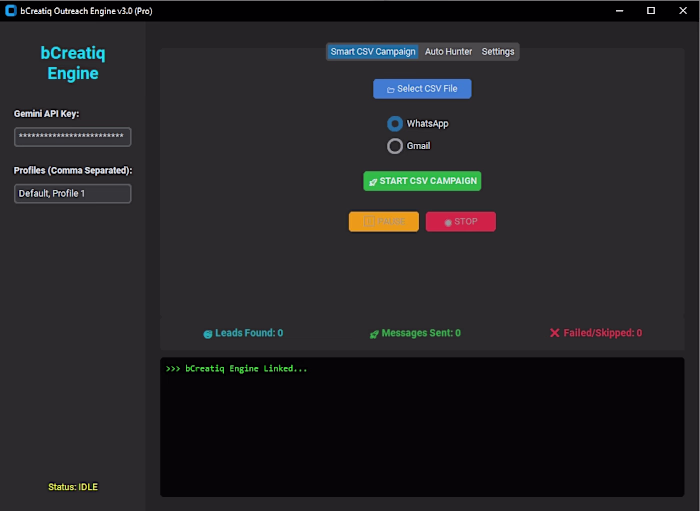The width and height of the screenshot is (700, 511).
Task: Click inside the console log output area
Action: coord(422,427)
